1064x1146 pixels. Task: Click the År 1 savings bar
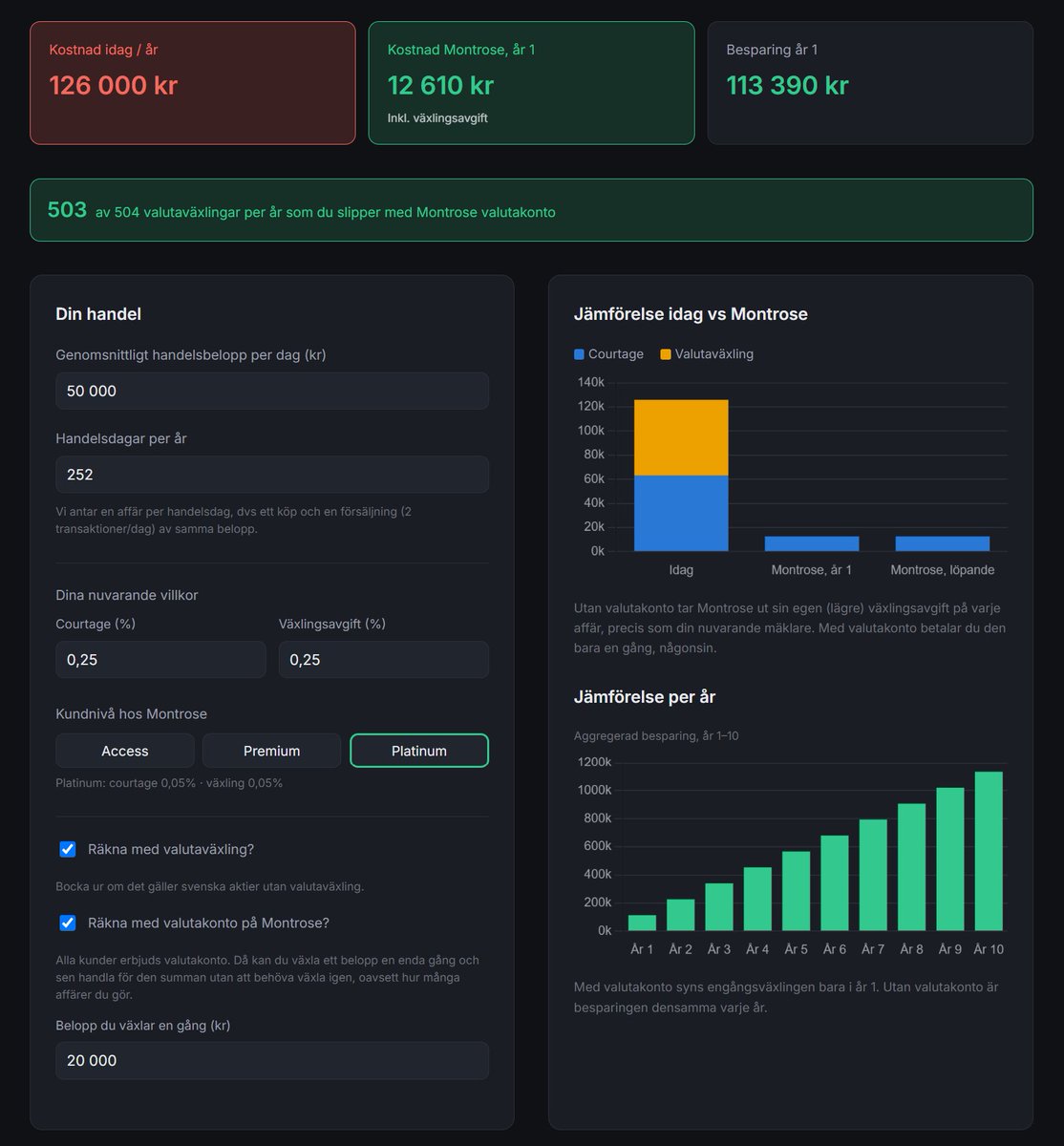(642, 923)
